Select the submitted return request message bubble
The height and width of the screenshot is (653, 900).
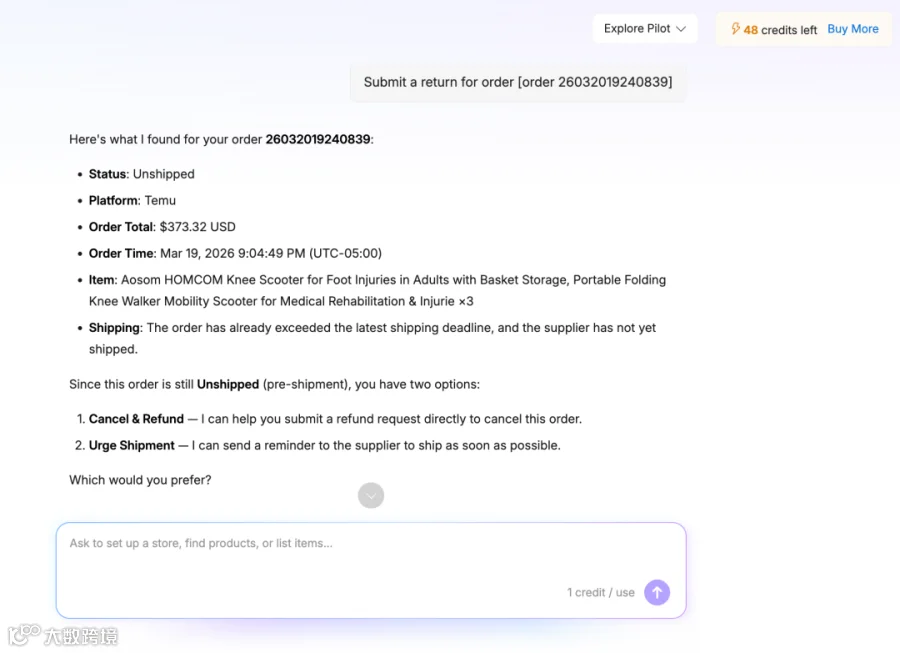point(518,82)
